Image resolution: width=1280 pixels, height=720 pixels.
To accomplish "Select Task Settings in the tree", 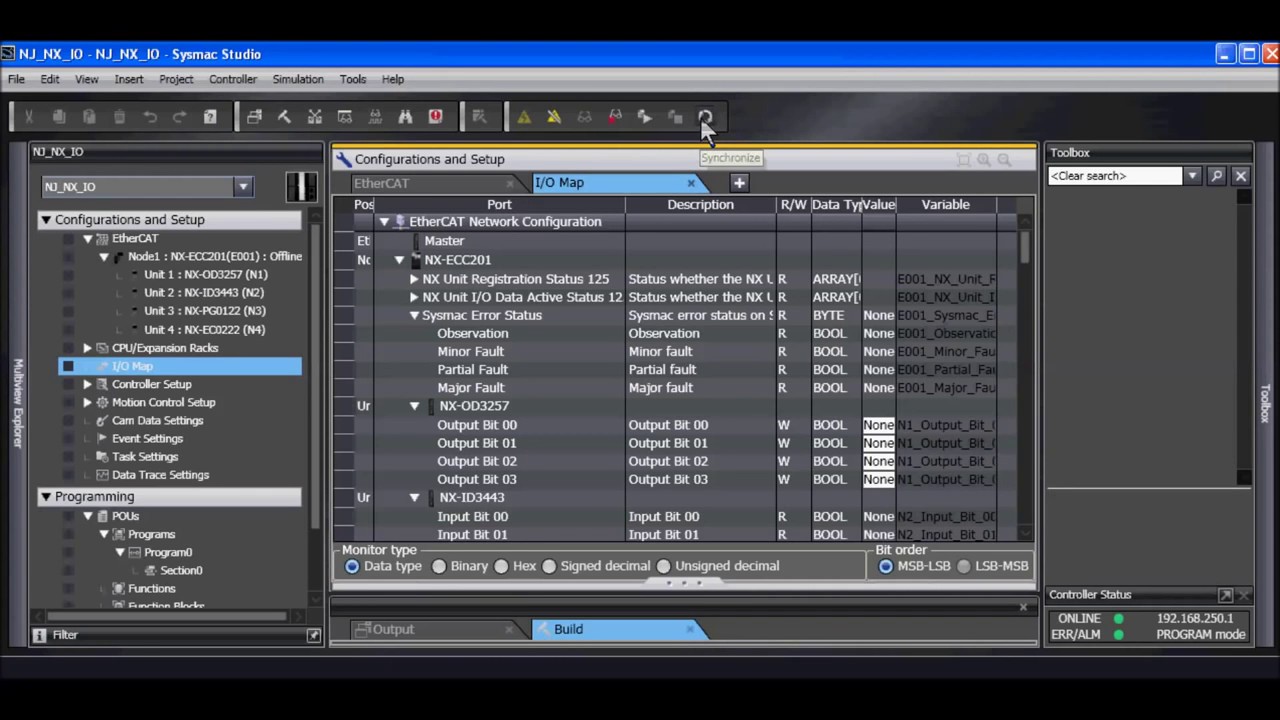I will click(x=145, y=457).
